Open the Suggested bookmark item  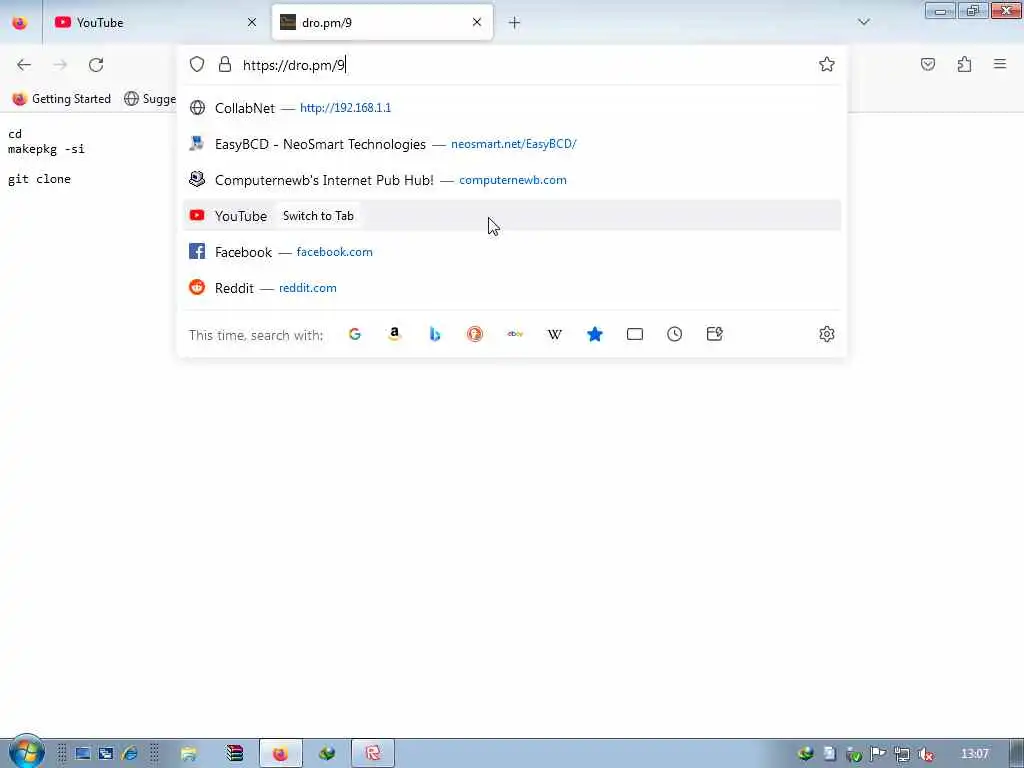pyautogui.click(x=150, y=99)
